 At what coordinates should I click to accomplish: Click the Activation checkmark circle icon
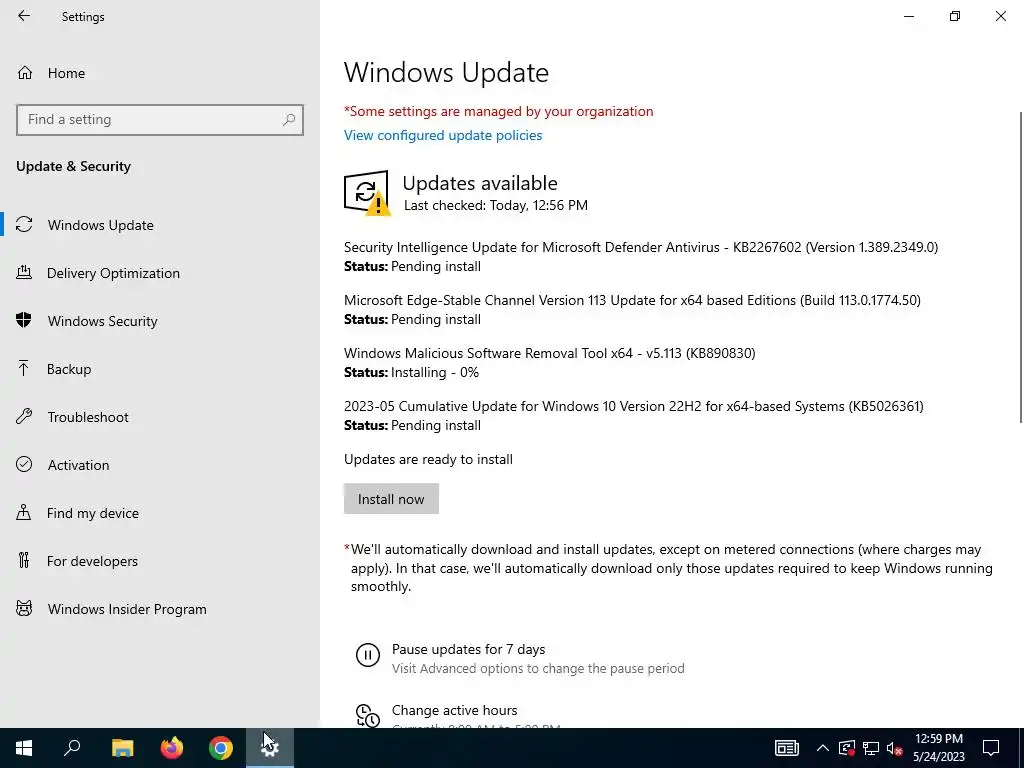[24, 464]
